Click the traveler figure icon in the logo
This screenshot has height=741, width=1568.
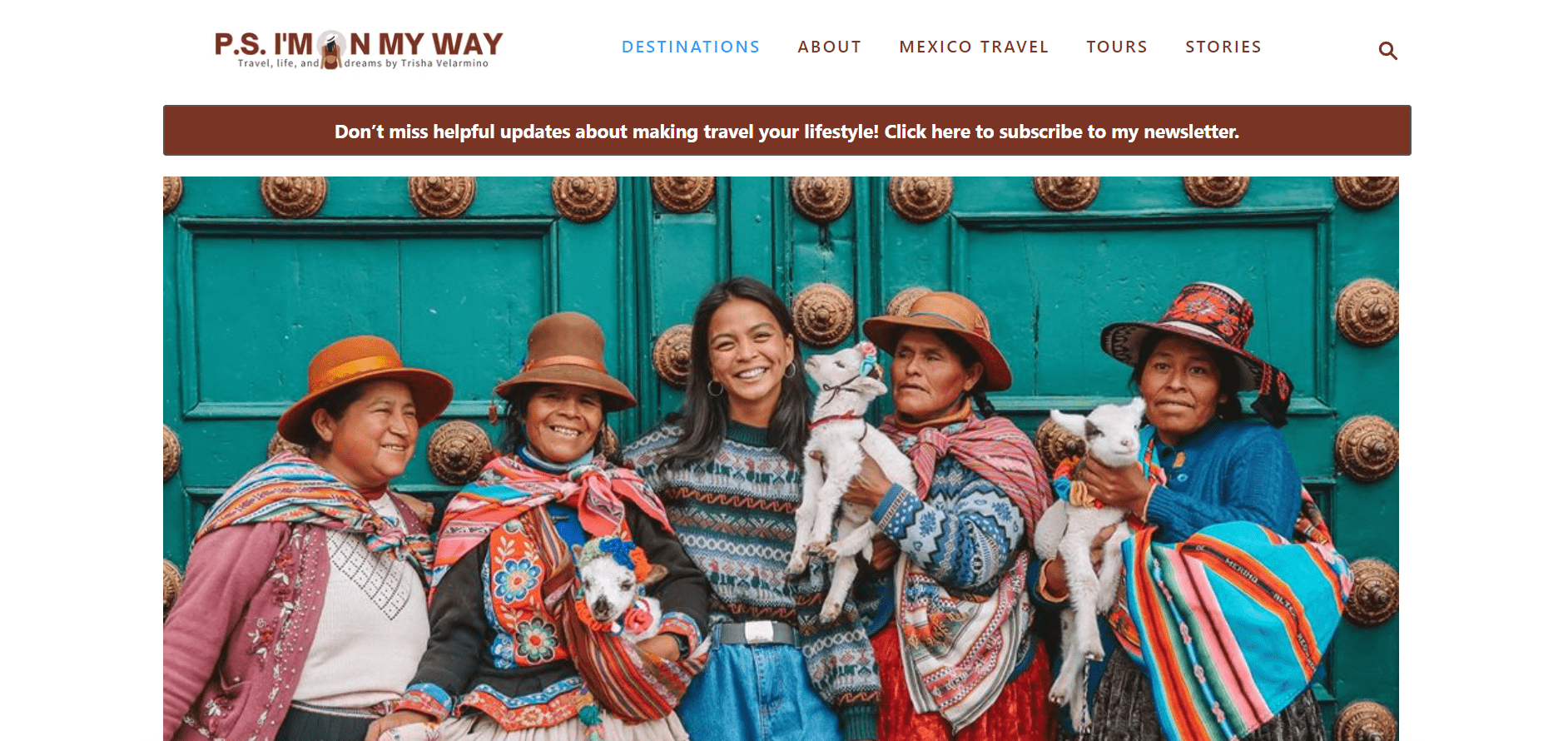pyautogui.click(x=332, y=50)
